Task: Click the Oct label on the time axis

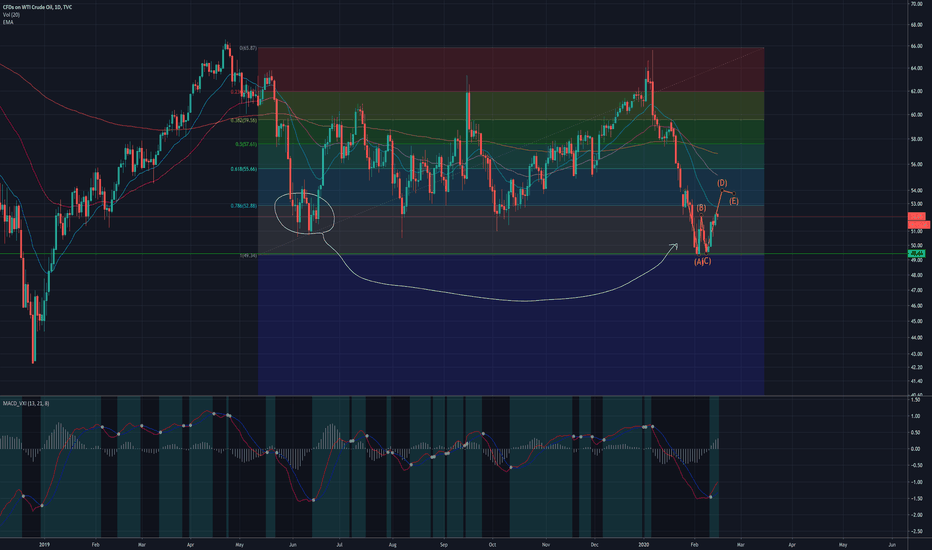Action: coord(492,544)
